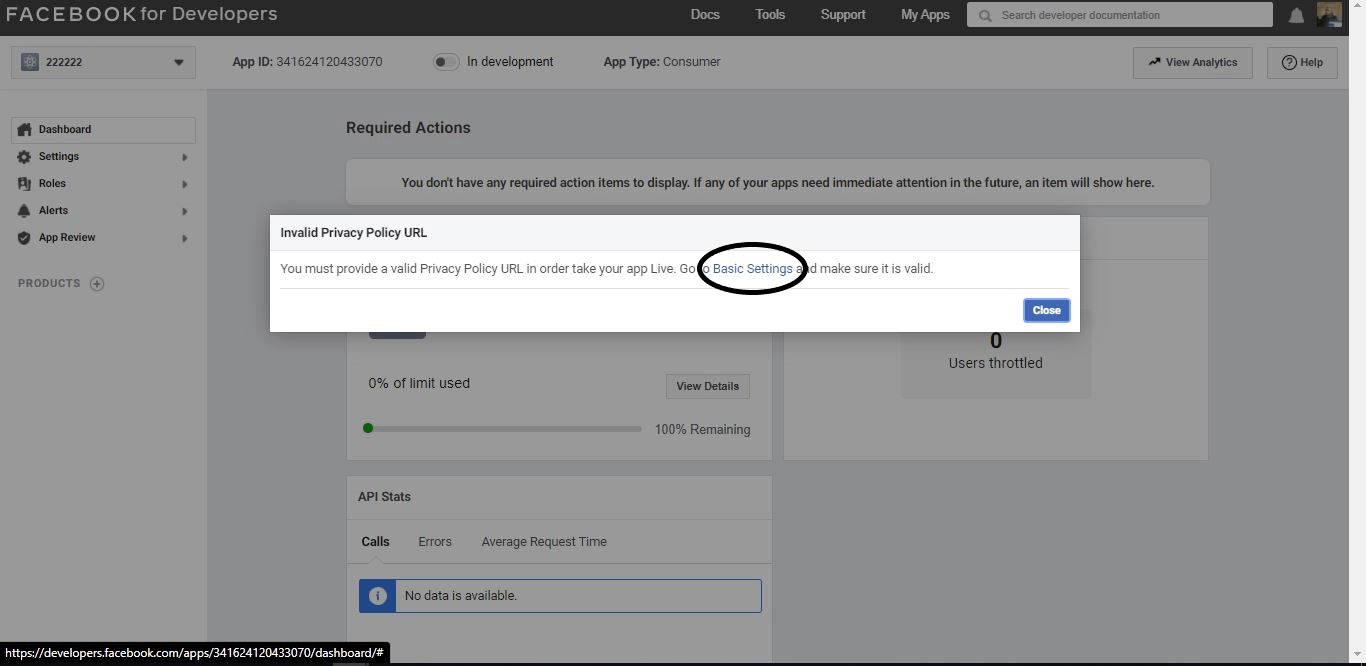Click the rate limit usage progress bar
The width and height of the screenshot is (1366, 666).
coord(504,429)
